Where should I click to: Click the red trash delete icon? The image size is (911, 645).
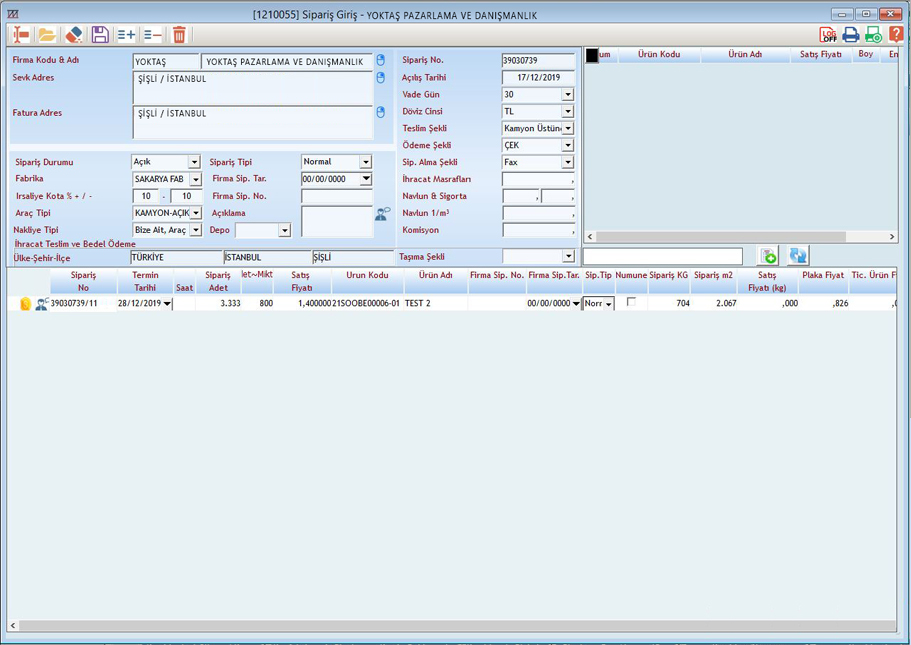tap(179, 35)
